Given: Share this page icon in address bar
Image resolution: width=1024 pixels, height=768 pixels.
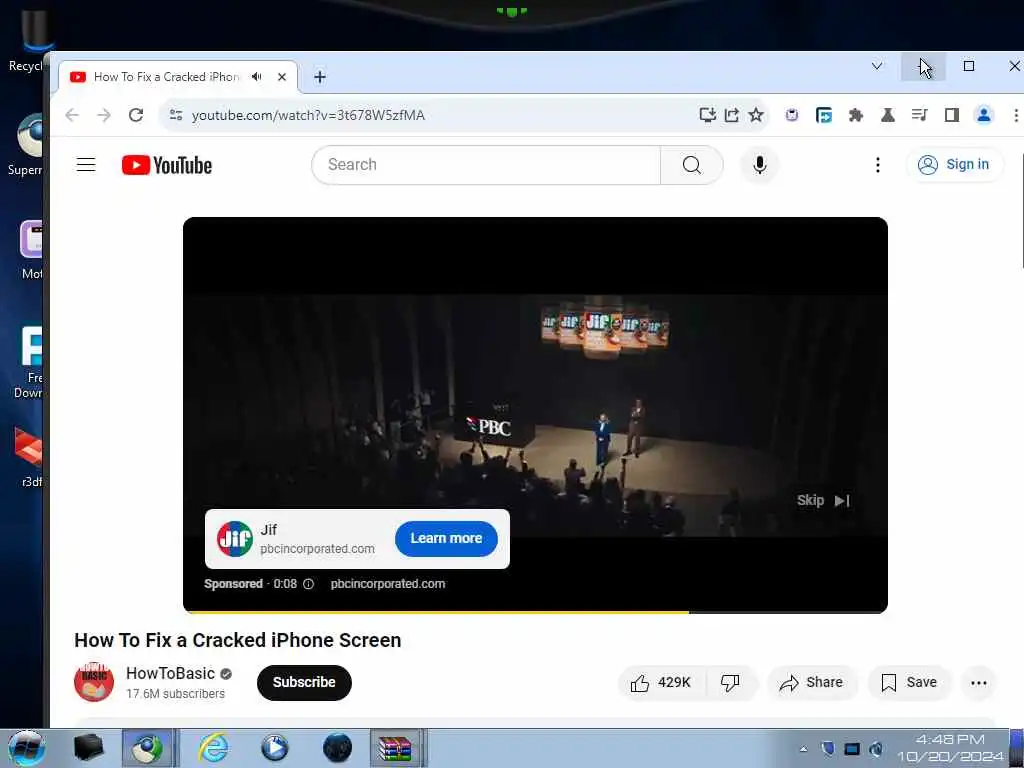Looking at the screenshot, I should point(731,115).
